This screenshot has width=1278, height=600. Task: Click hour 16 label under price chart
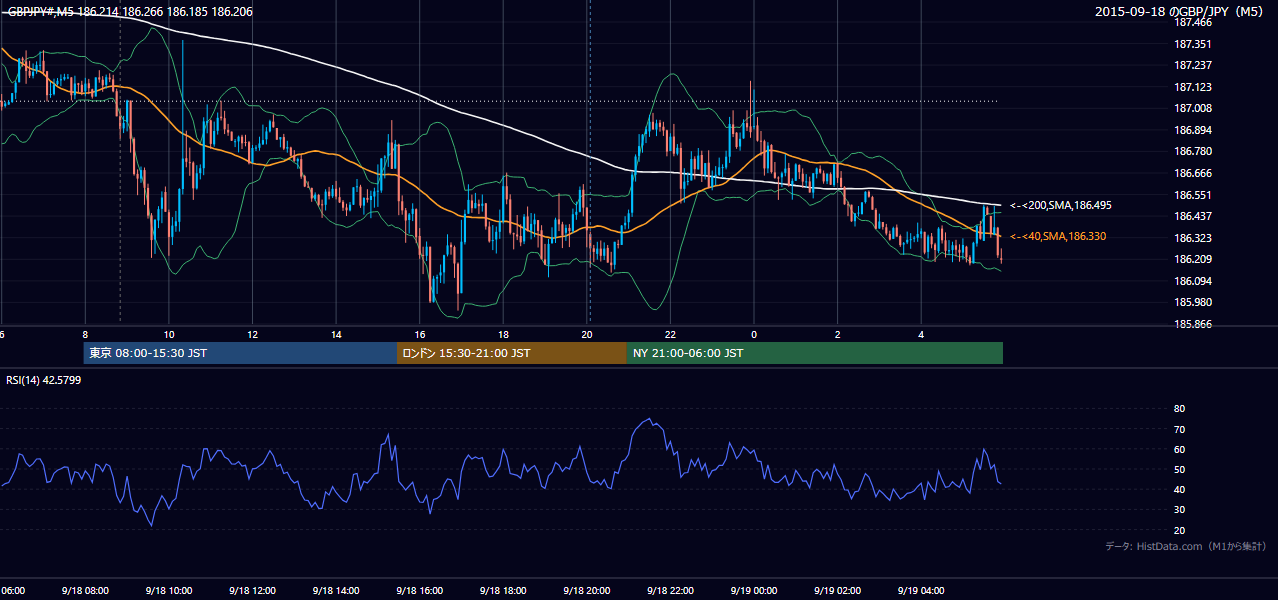click(420, 334)
